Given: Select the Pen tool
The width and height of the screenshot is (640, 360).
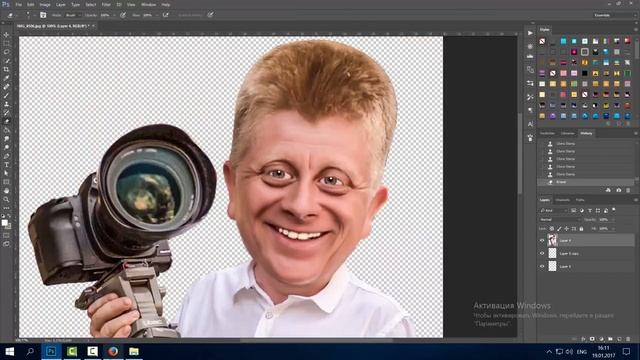Looking at the screenshot, I should coord(6,156).
